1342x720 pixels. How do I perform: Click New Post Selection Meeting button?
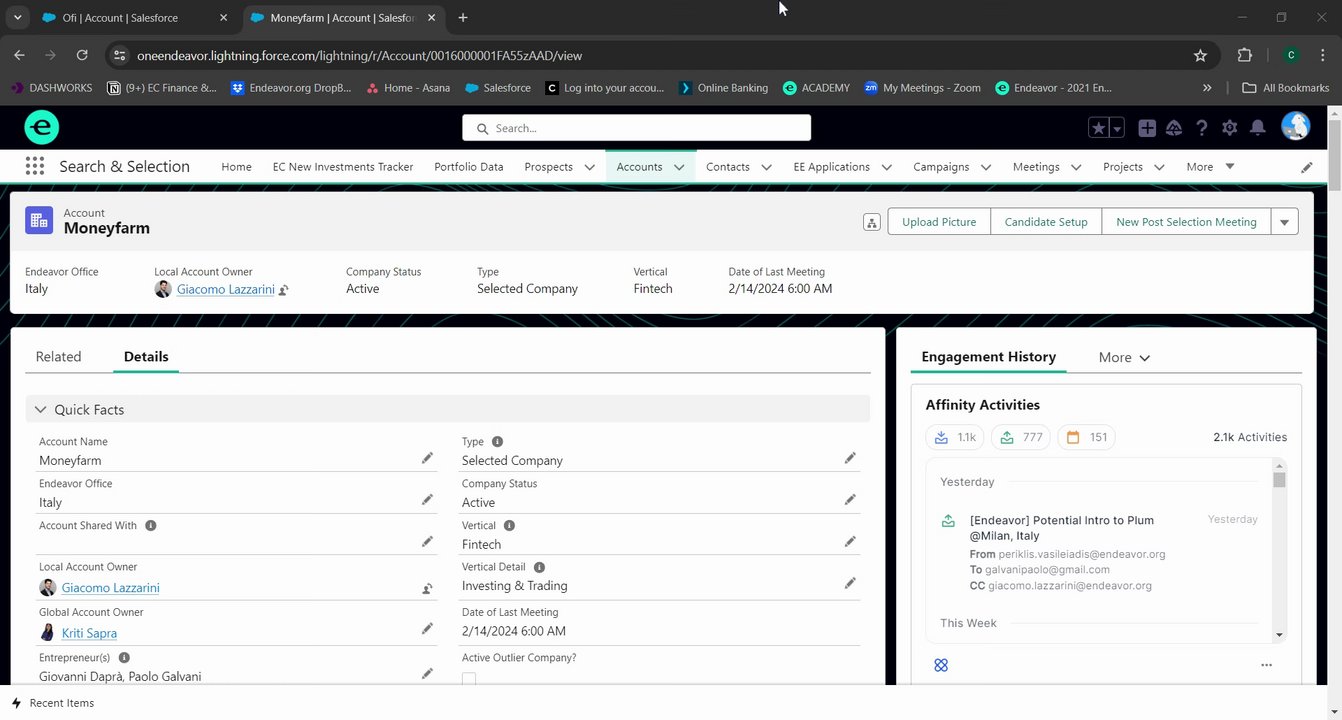point(1186,222)
